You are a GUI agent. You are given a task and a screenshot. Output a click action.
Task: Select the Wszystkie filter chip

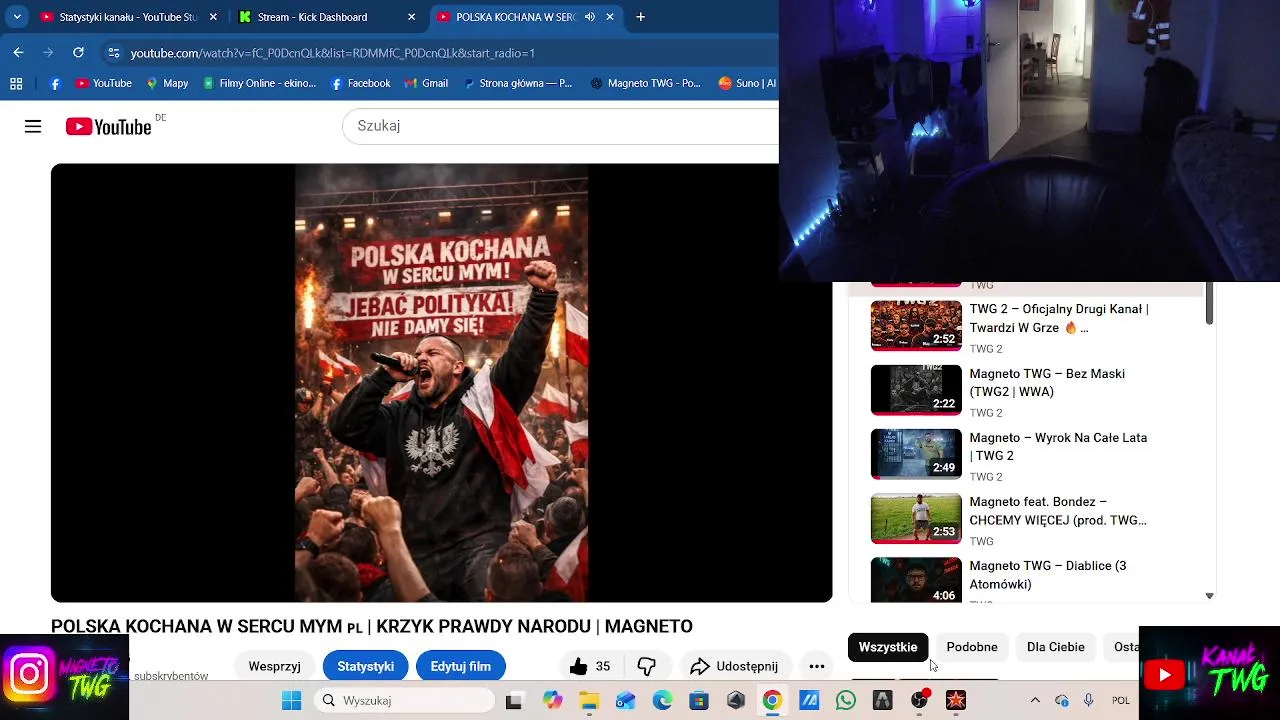888,647
